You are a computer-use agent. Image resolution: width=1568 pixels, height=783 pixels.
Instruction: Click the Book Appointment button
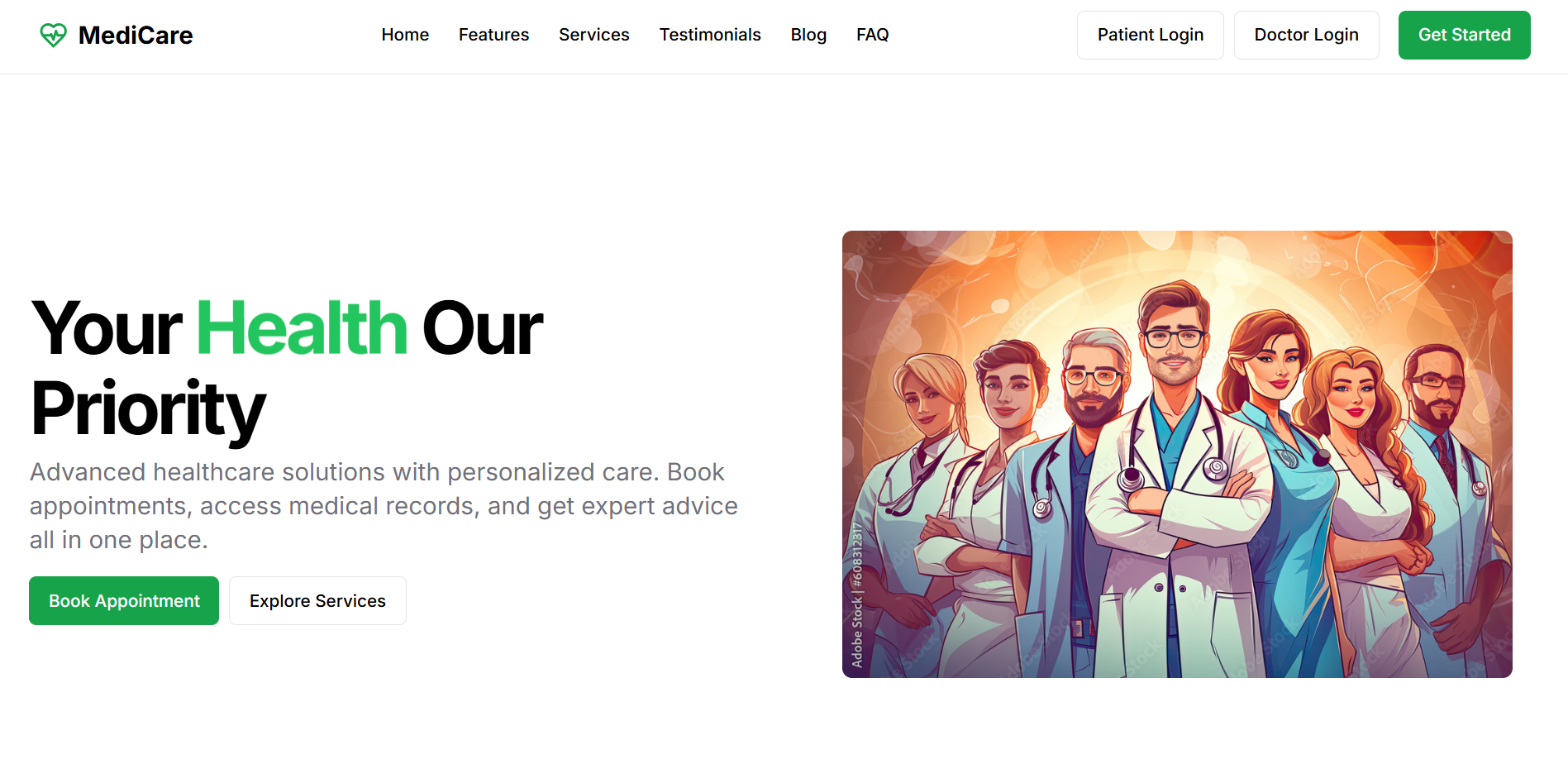(124, 601)
